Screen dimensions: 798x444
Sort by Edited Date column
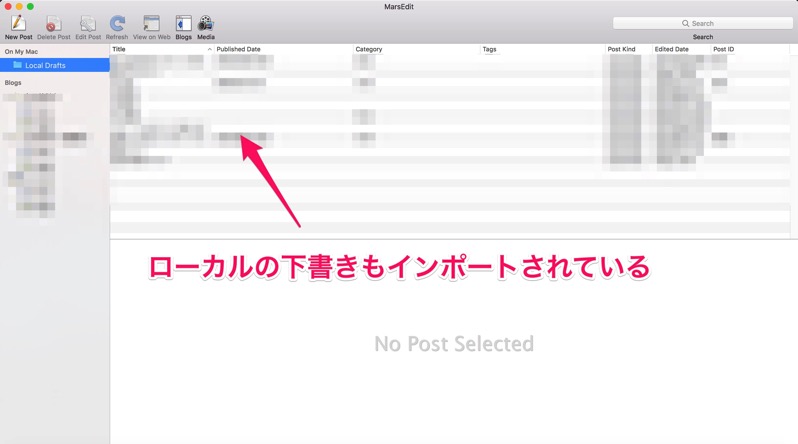click(681, 49)
